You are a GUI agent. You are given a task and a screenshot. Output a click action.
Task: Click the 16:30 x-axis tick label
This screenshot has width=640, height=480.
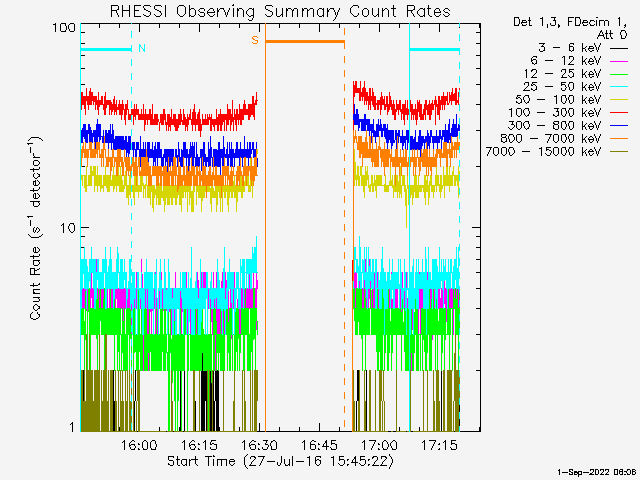click(259, 445)
